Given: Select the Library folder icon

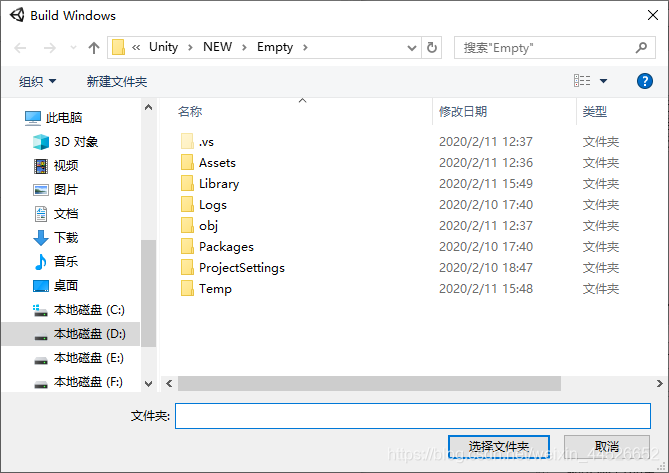Looking at the screenshot, I should 187,183.
